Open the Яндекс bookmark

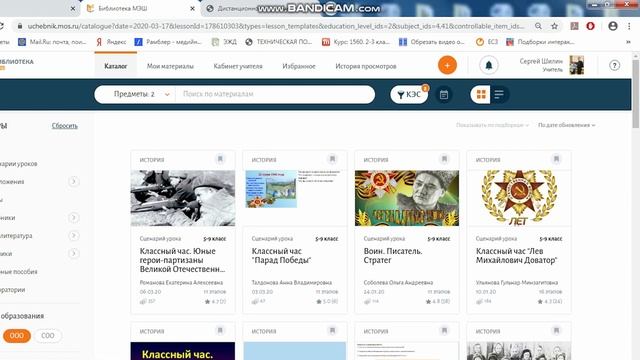coord(111,42)
